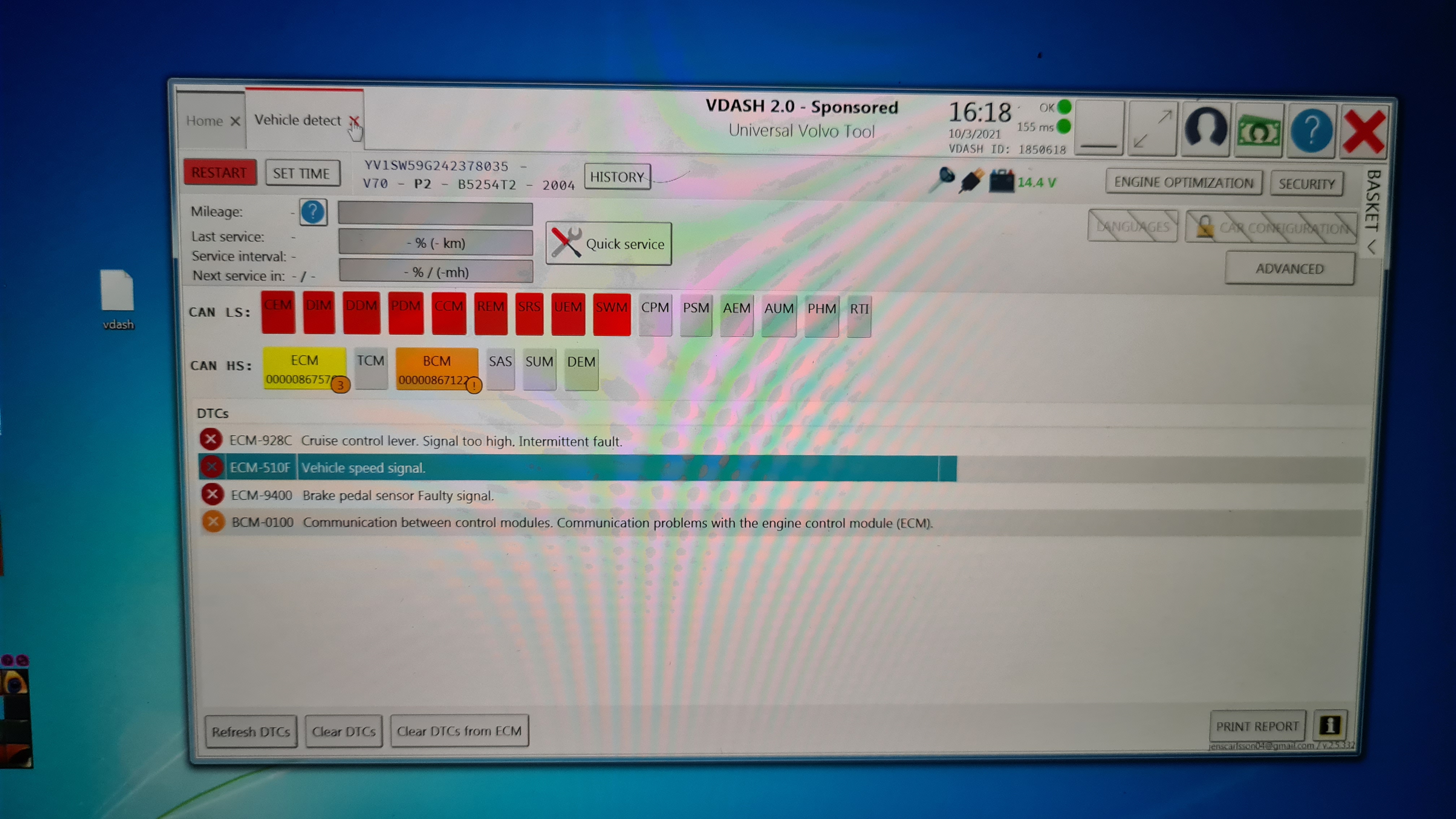This screenshot has height=819, width=1456.
Task: Click the mileage help question icon
Action: click(x=313, y=213)
